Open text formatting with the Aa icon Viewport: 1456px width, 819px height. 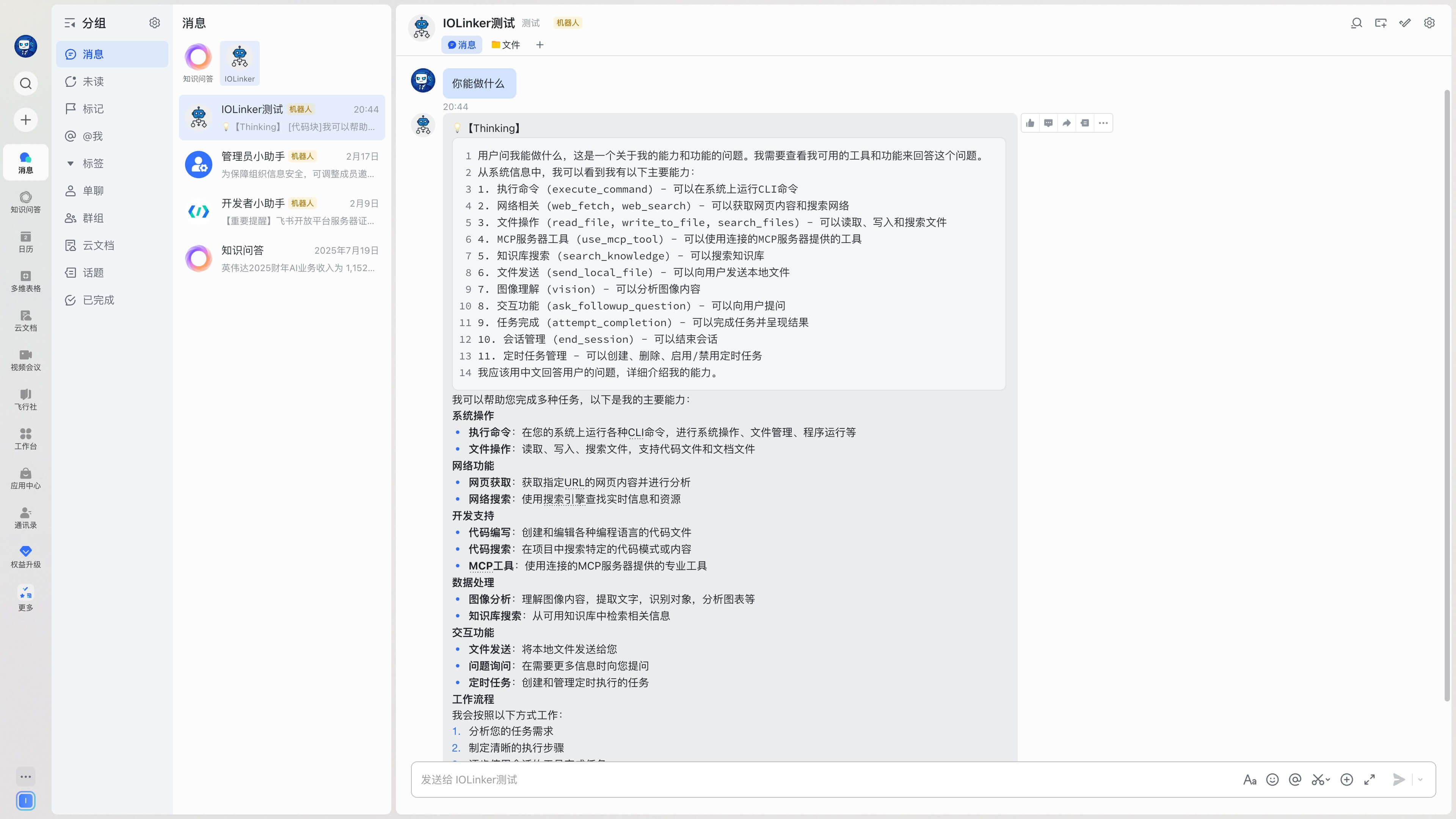[1250, 779]
